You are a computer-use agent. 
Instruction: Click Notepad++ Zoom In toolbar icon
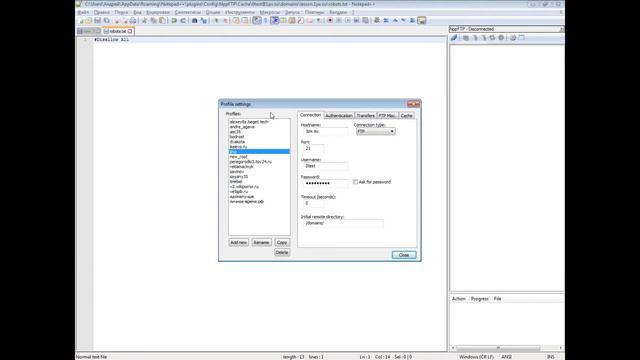[x=216, y=20]
